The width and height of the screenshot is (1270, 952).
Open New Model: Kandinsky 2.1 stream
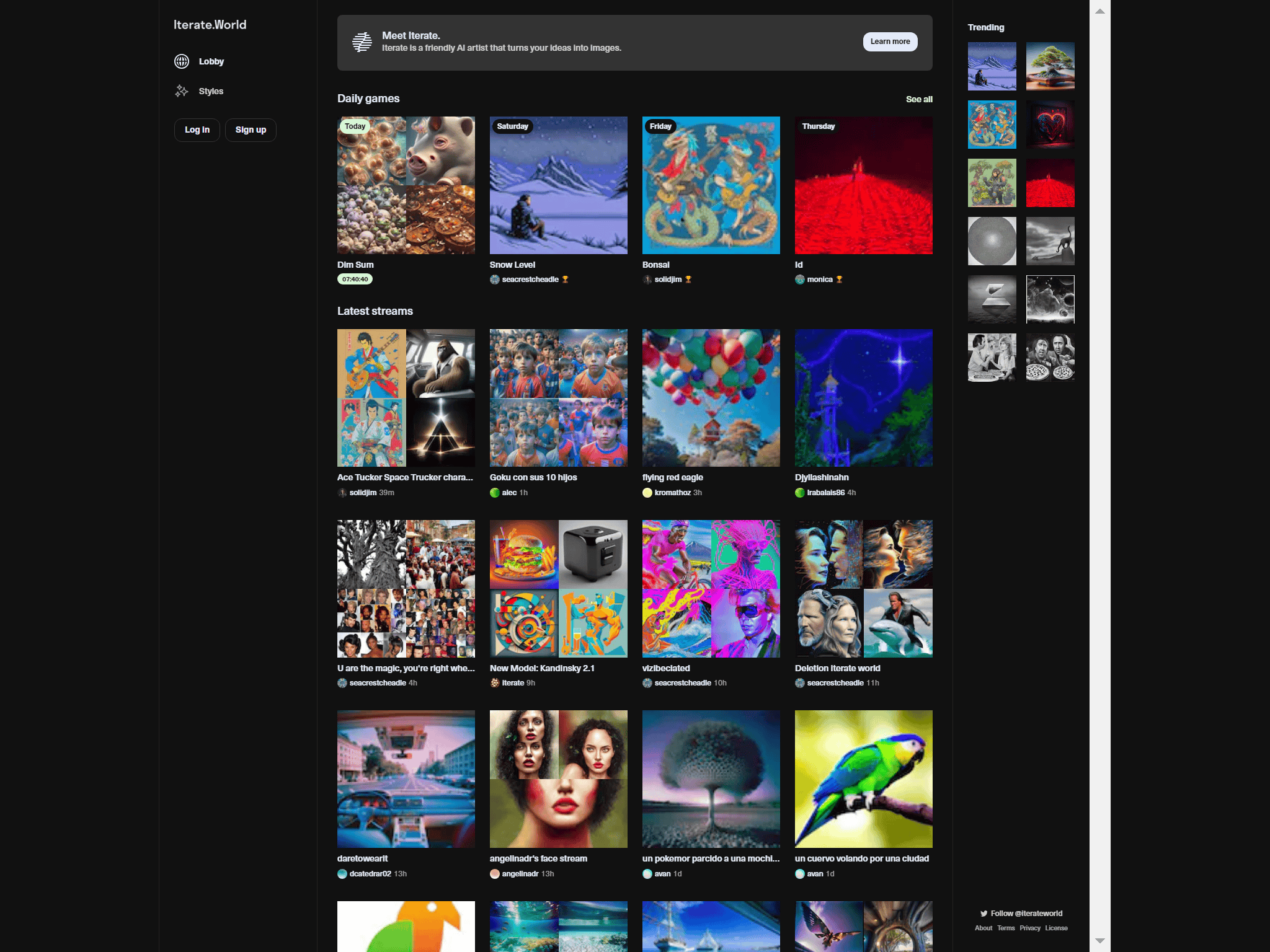point(559,589)
